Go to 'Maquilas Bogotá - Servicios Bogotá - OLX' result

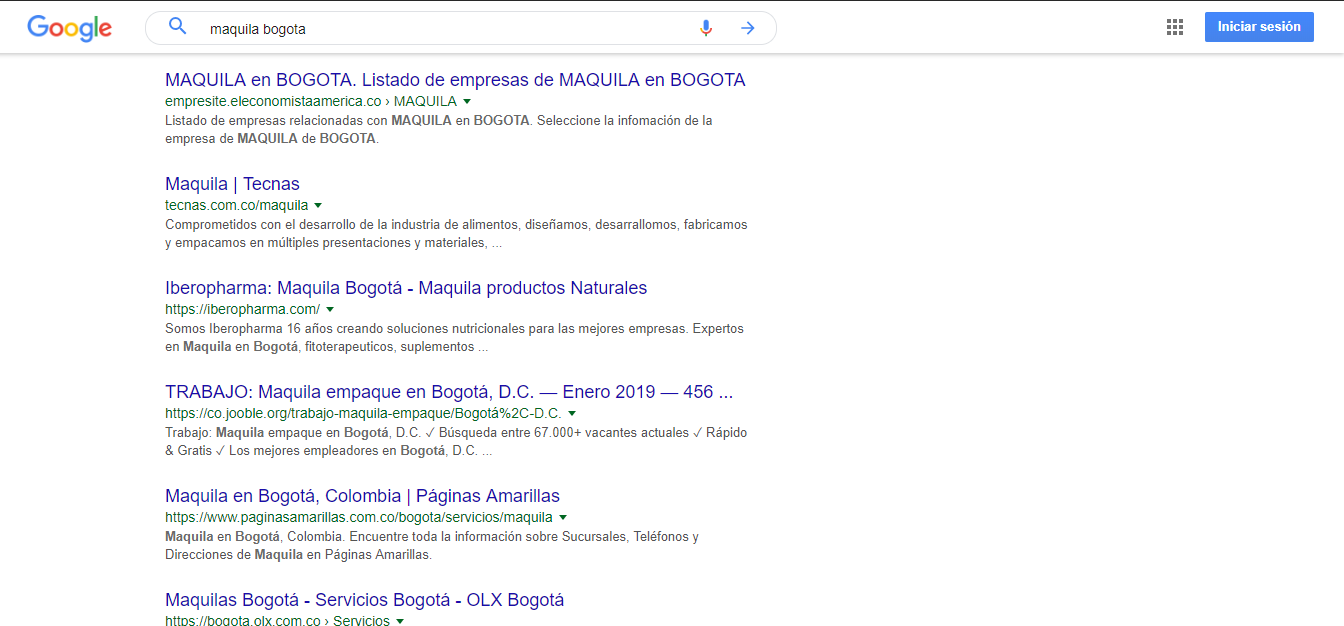tap(364, 600)
